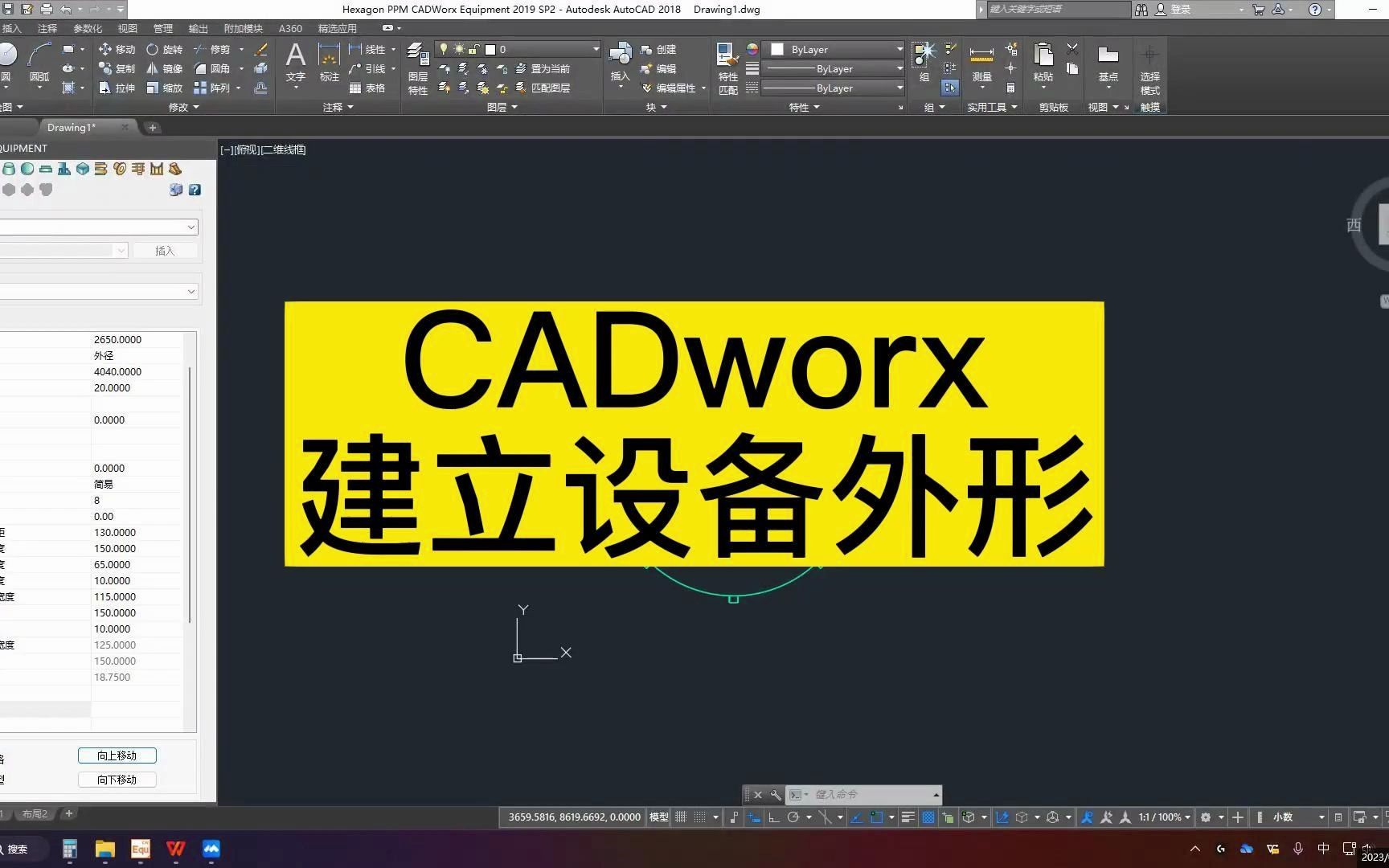Open the annotation scale 1:1 / 100% dropdown

point(1164,817)
